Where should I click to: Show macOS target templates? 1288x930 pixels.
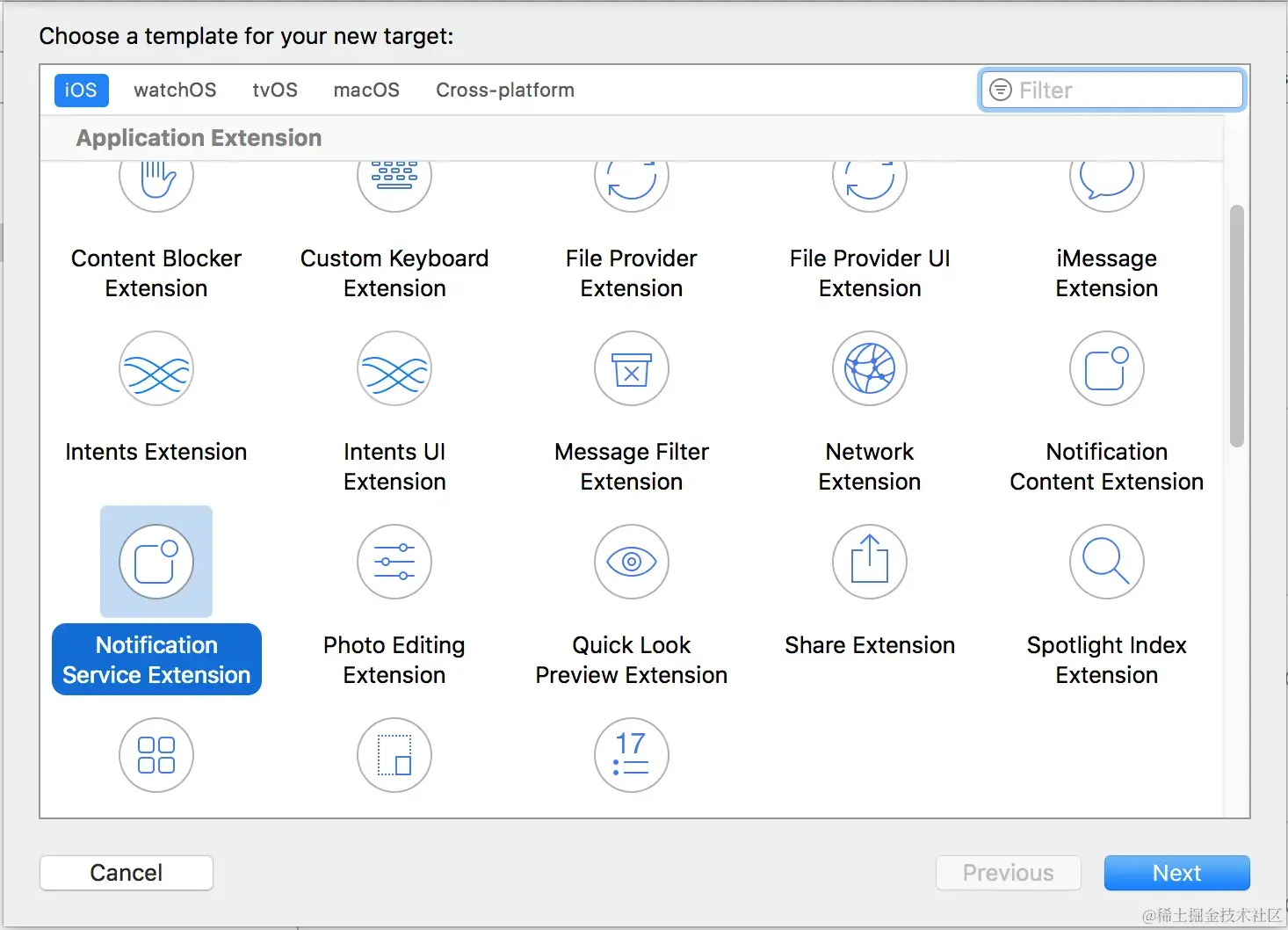[366, 90]
